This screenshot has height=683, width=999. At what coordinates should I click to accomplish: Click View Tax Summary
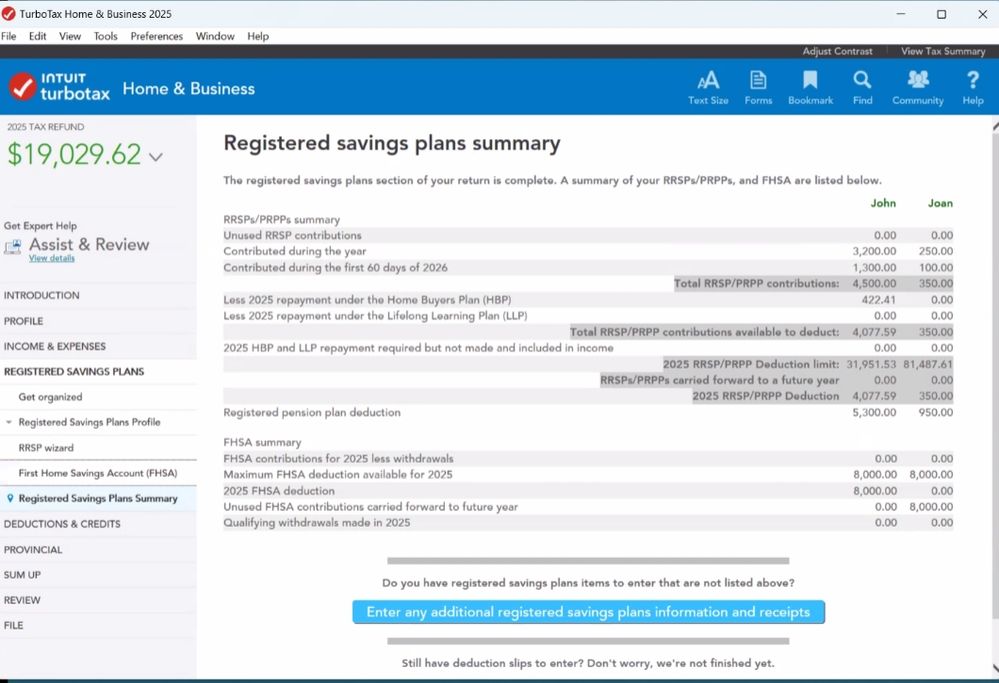942,51
